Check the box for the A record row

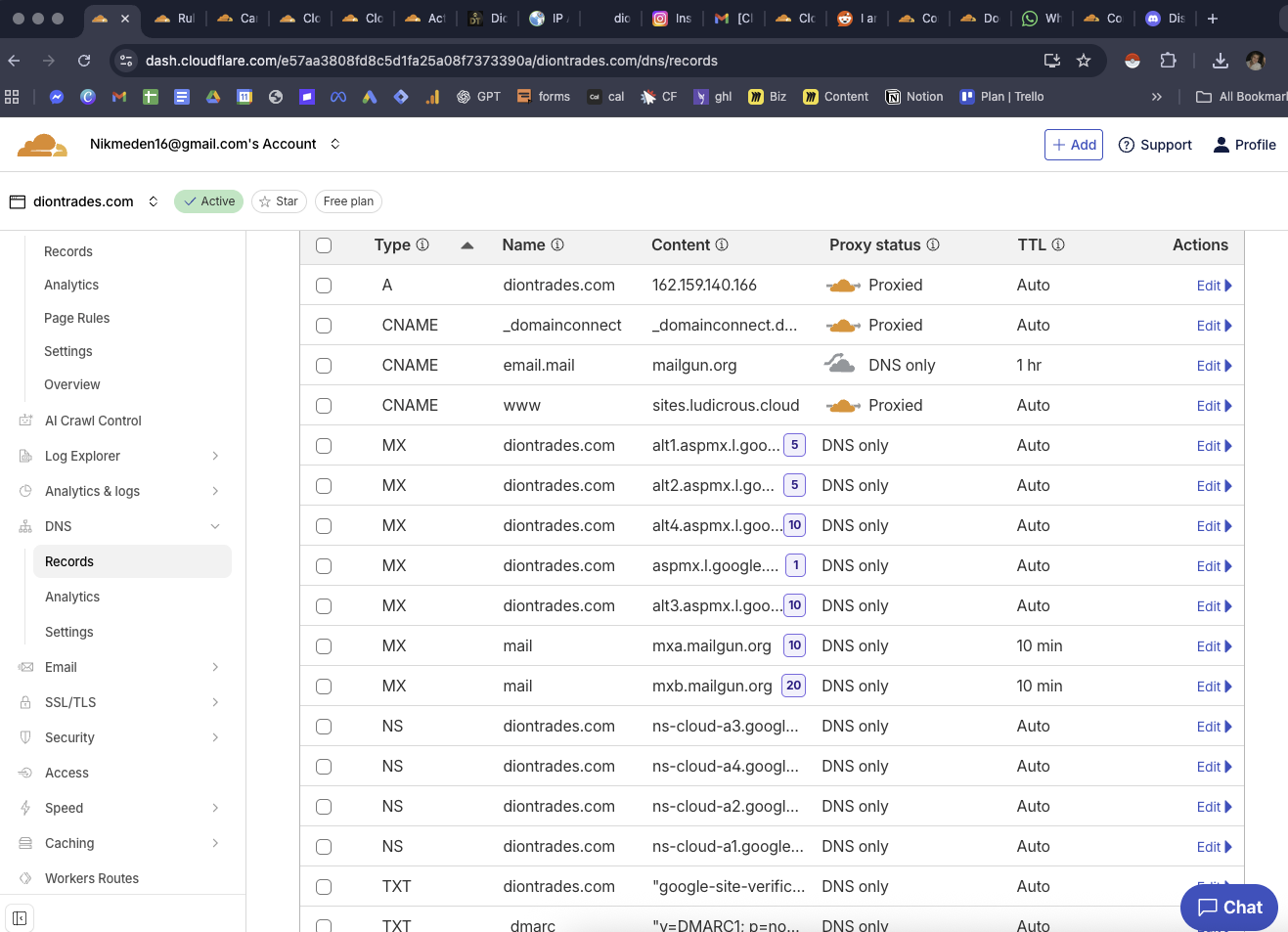tap(324, 286)
